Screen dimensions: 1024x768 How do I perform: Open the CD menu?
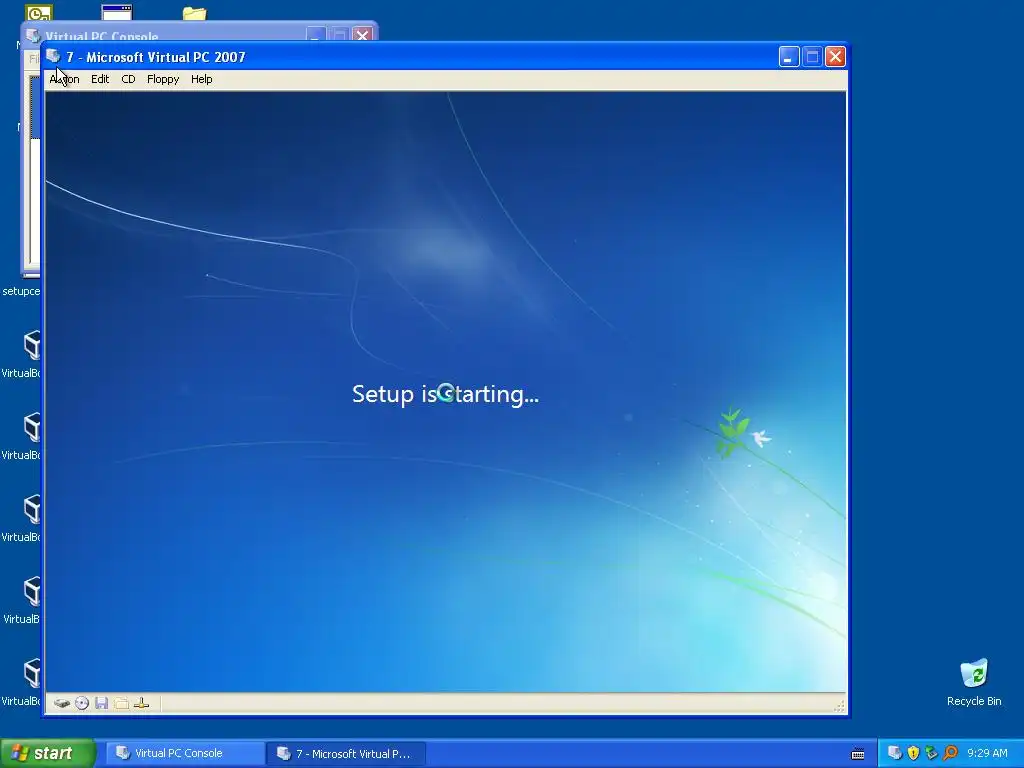(128, 79)
